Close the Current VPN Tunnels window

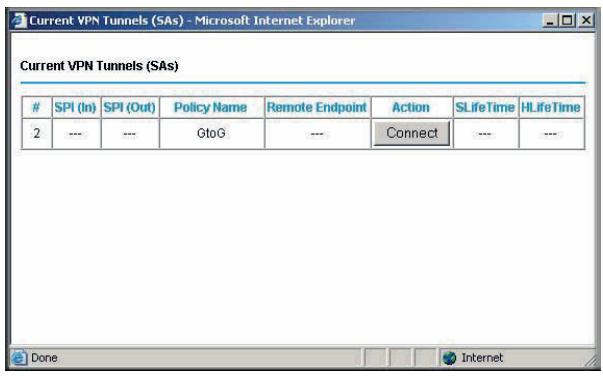pos(586,20)
